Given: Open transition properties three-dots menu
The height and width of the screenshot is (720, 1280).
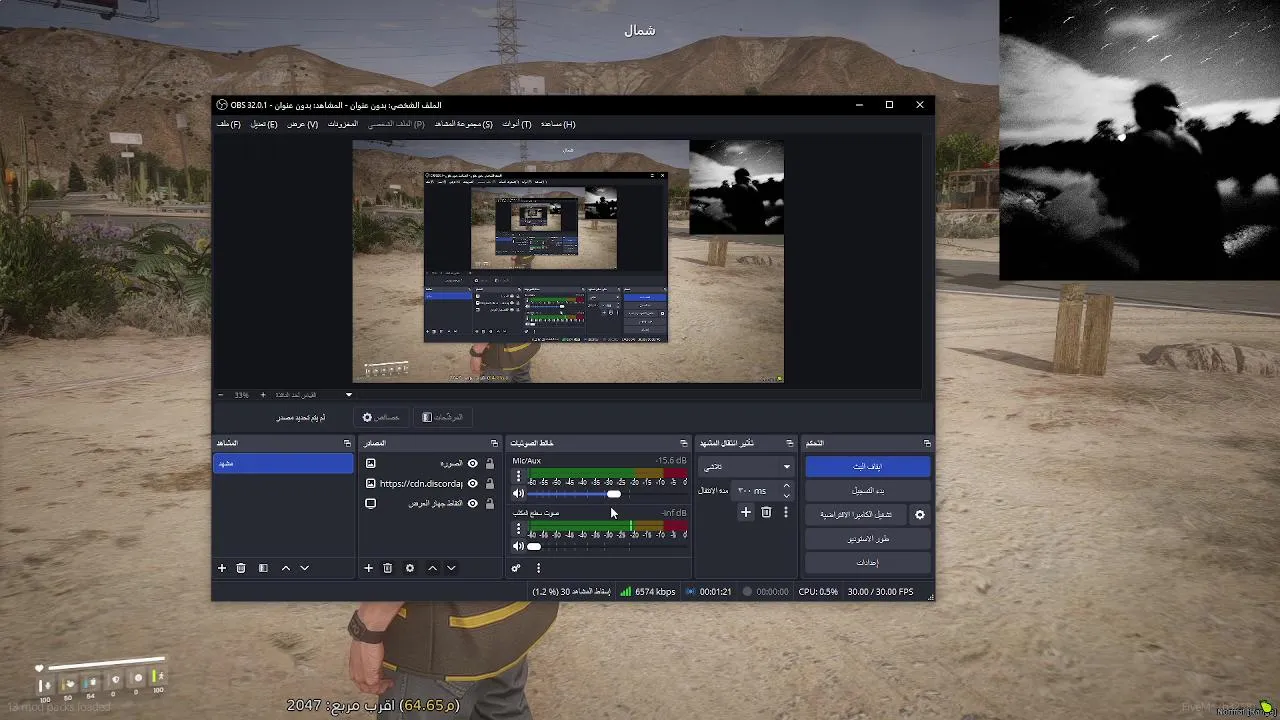Looking at the screenshot, I should click(x=786, y=512).
